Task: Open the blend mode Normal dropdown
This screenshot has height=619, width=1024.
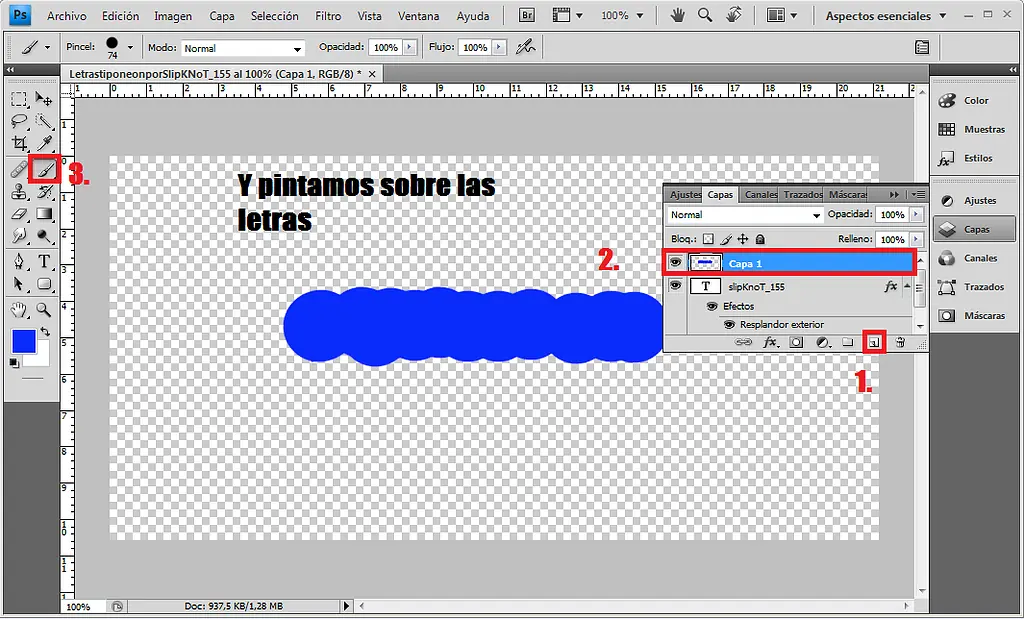Action: click(745, 215)
